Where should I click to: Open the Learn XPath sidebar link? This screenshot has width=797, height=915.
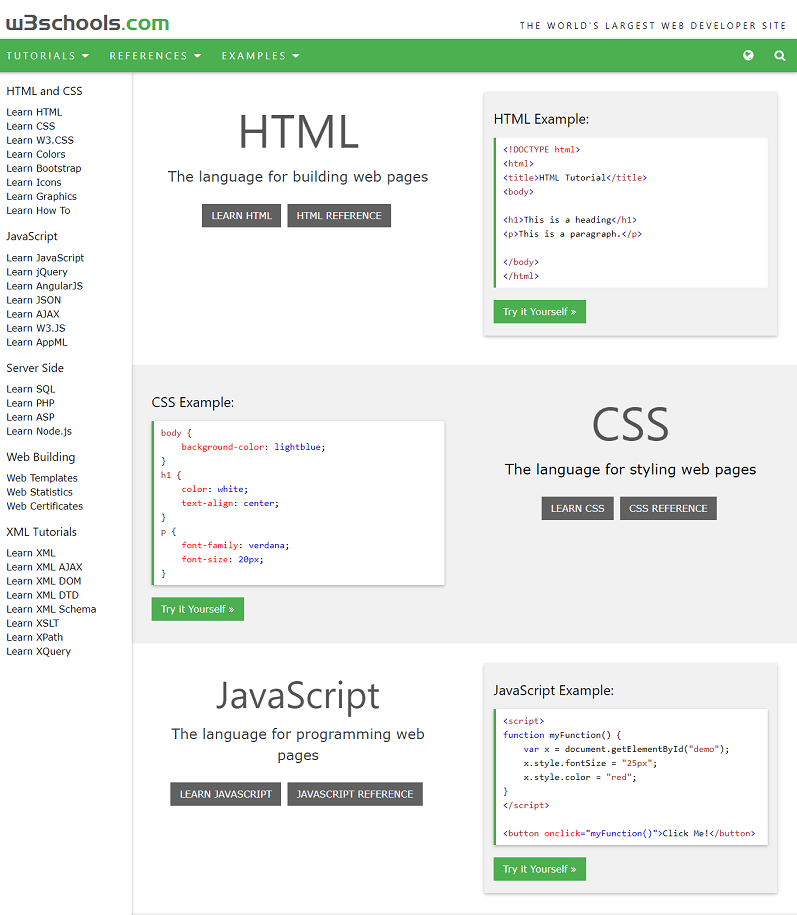pyautogui.click(x=34, y=637)
